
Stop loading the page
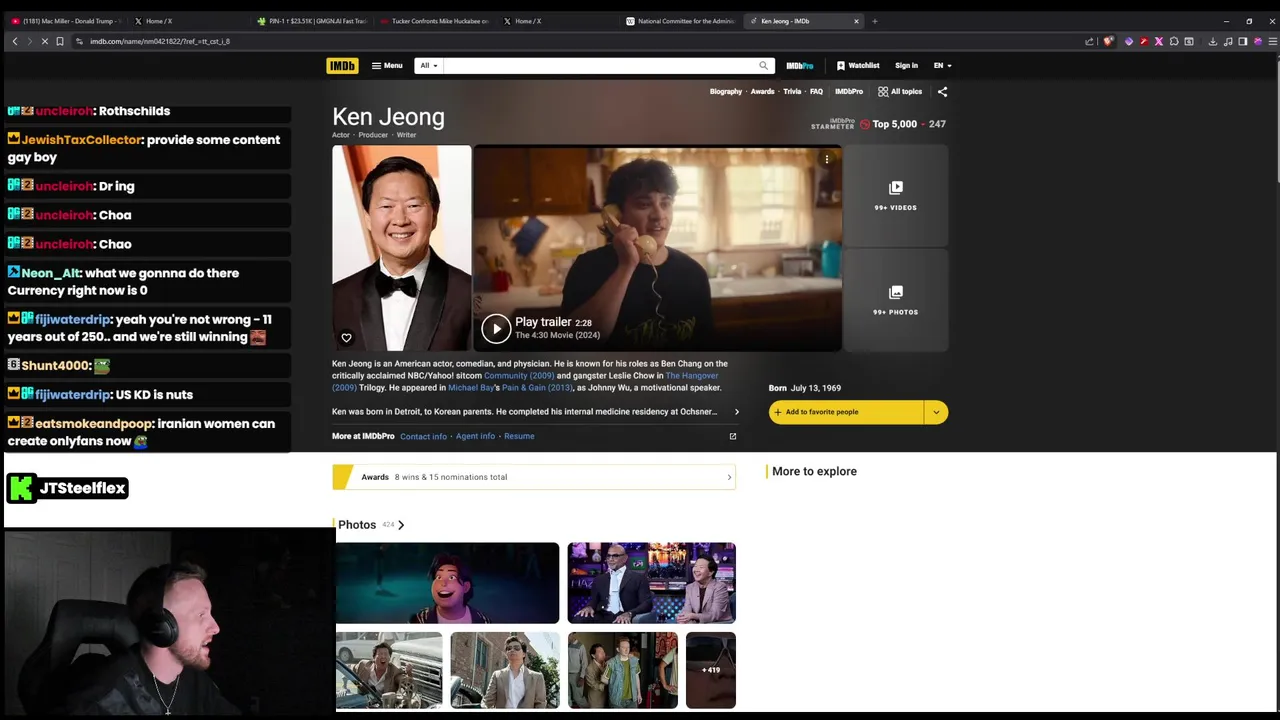click(45, 41)
